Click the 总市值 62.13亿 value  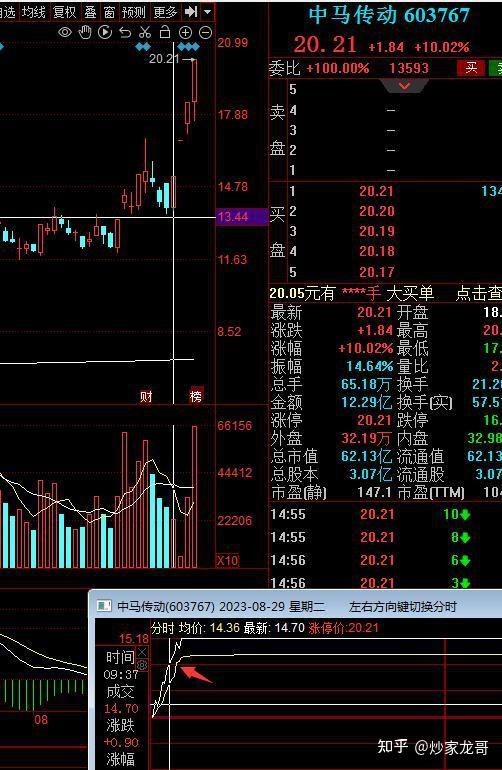[x=366, y=457]
